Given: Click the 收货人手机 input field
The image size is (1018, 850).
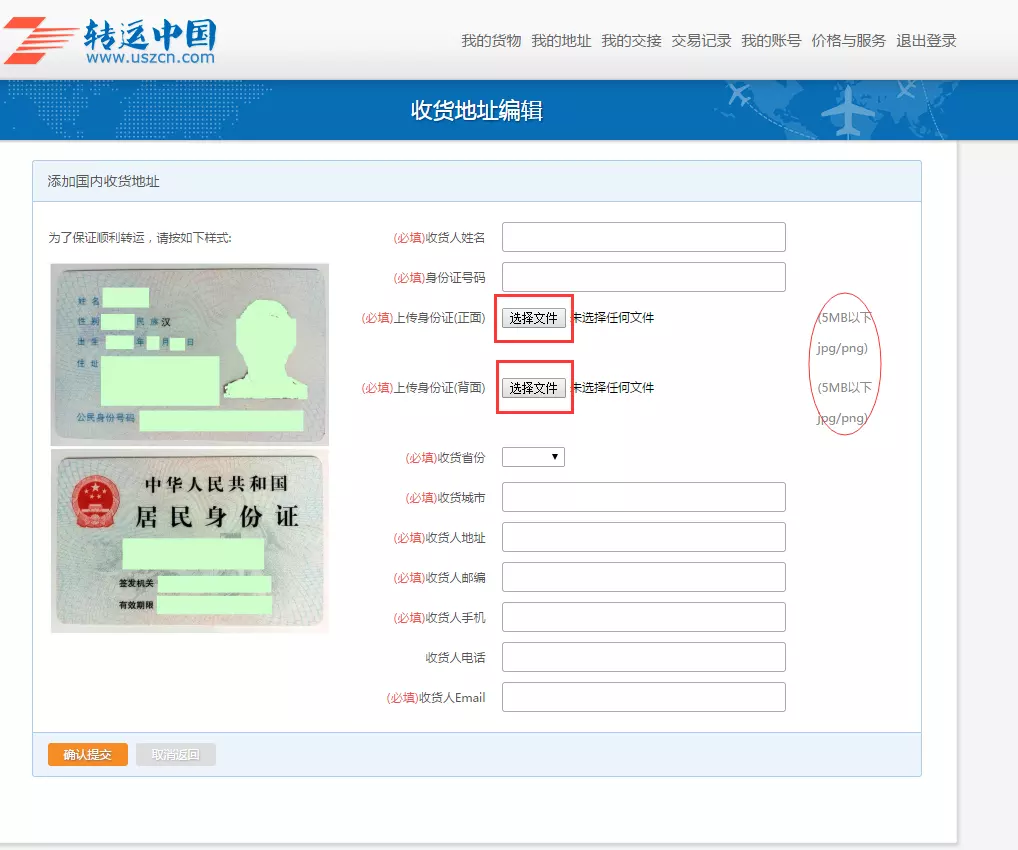Looking at the screenshot, I should click(x=643, y=618).
